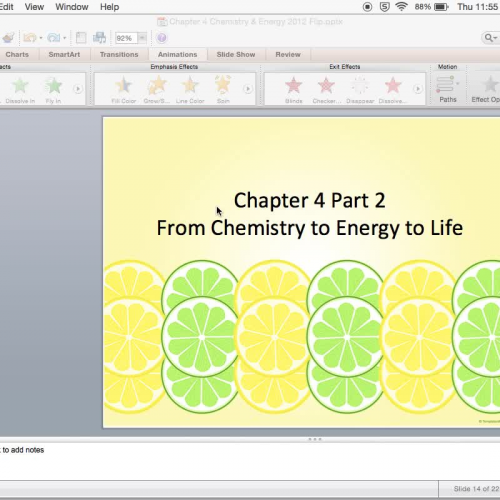Screen dimensions: 500x500
Task: Select the 'Chapter 4 Part 2' title line
Action: click(x=310, y=200)
